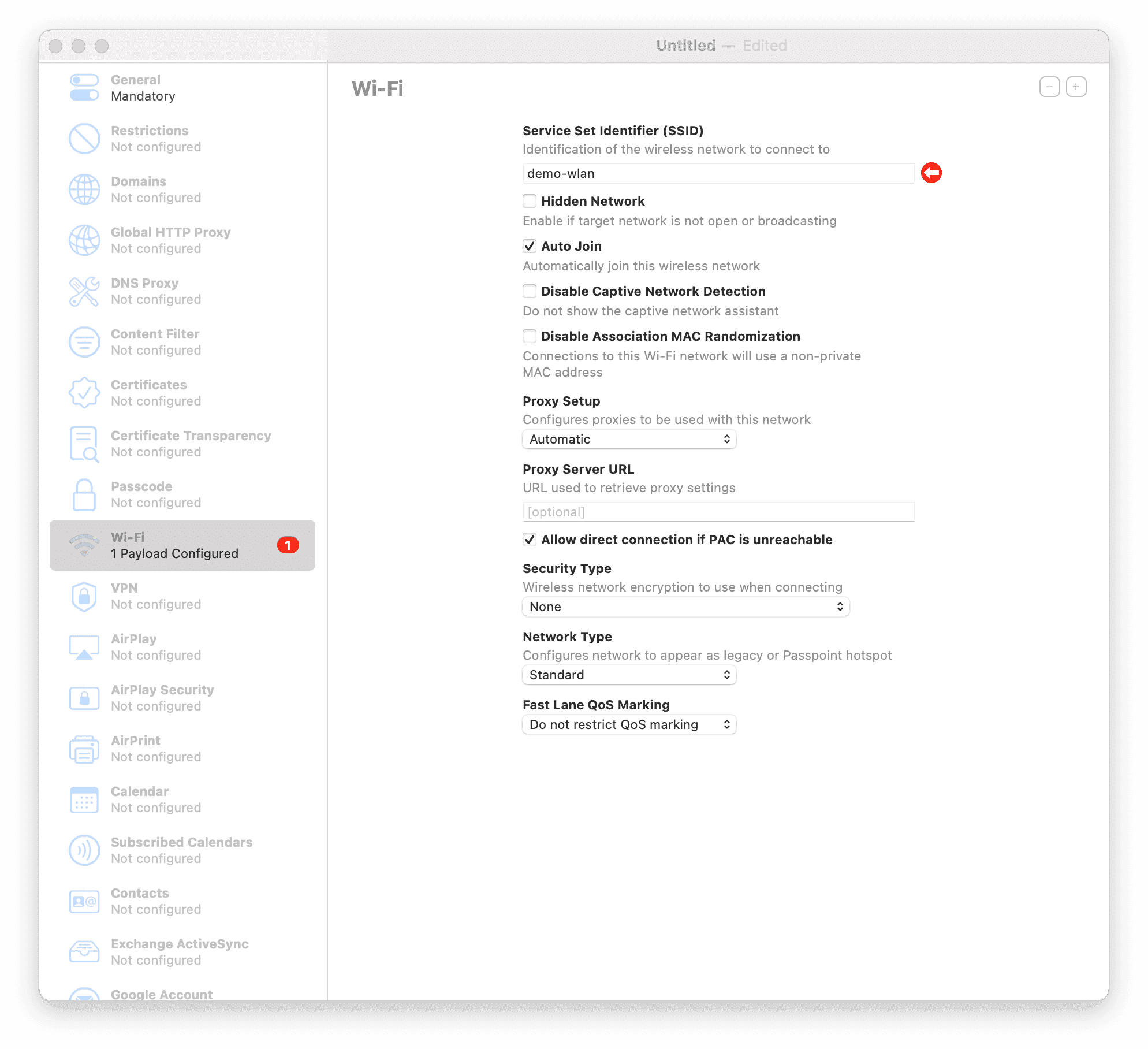Click the Wi-Fi settings icon
The width and height of the screenshot is (1148, 1049).
coord(83,545)
